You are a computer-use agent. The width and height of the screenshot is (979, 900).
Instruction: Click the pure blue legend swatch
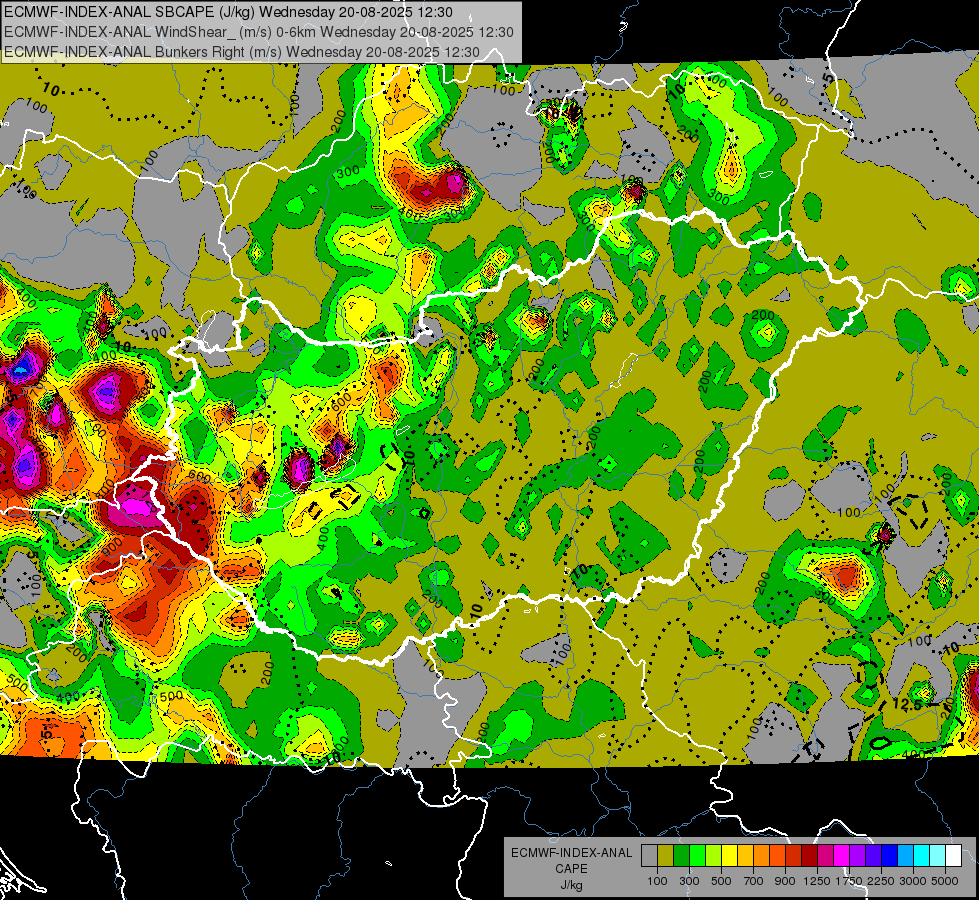pyautogui.click(x=890, y=855)
